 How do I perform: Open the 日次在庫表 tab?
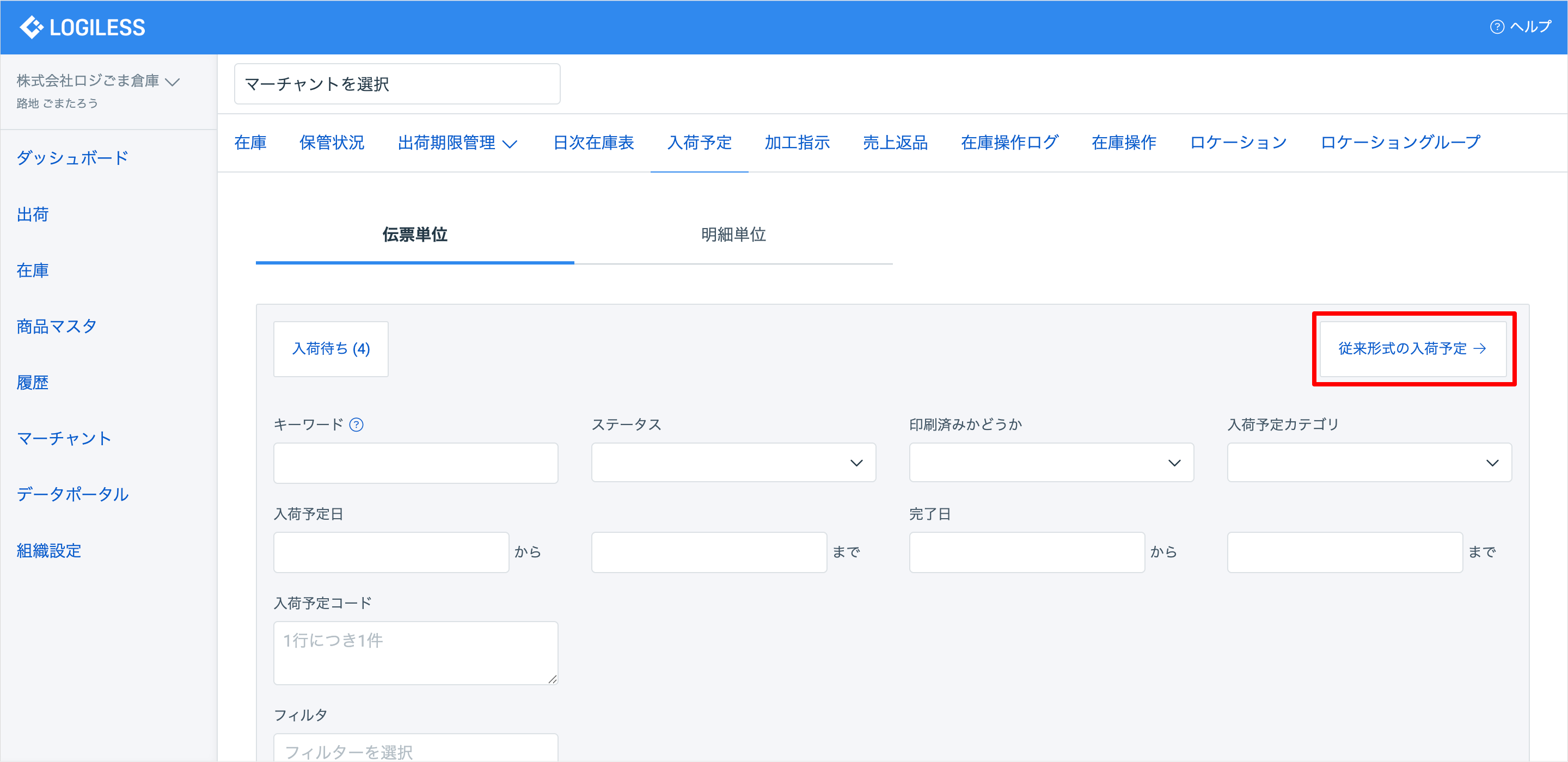point(593,143)
